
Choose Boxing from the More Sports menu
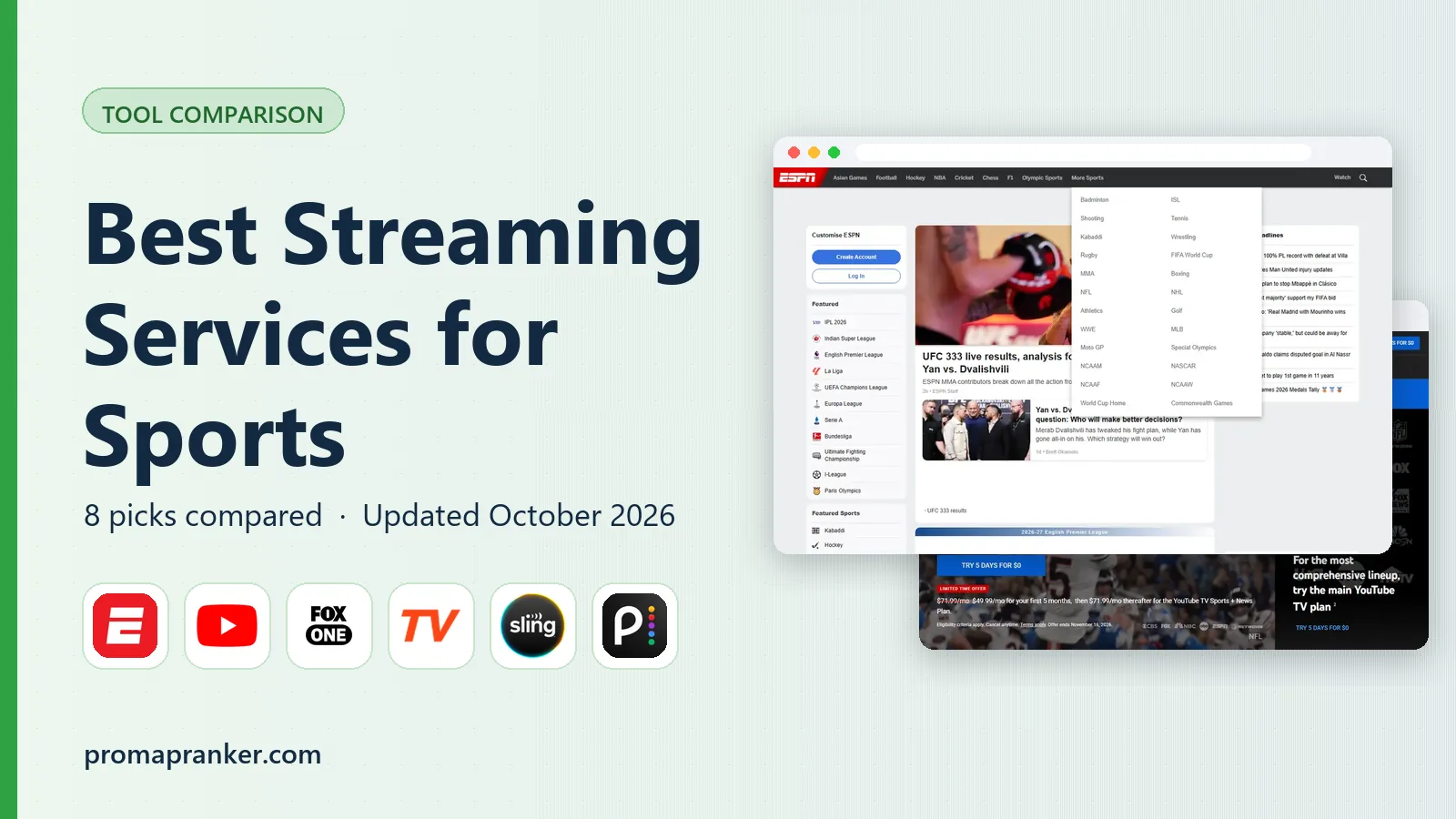[1180, 274]
